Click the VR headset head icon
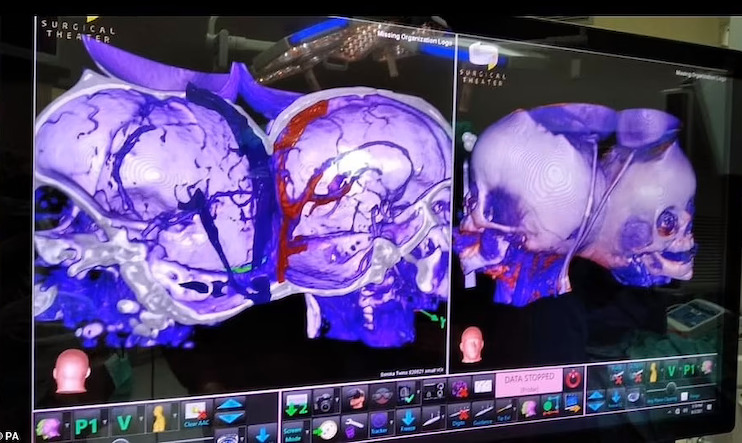742x443 pixels. tap(355, 399)
